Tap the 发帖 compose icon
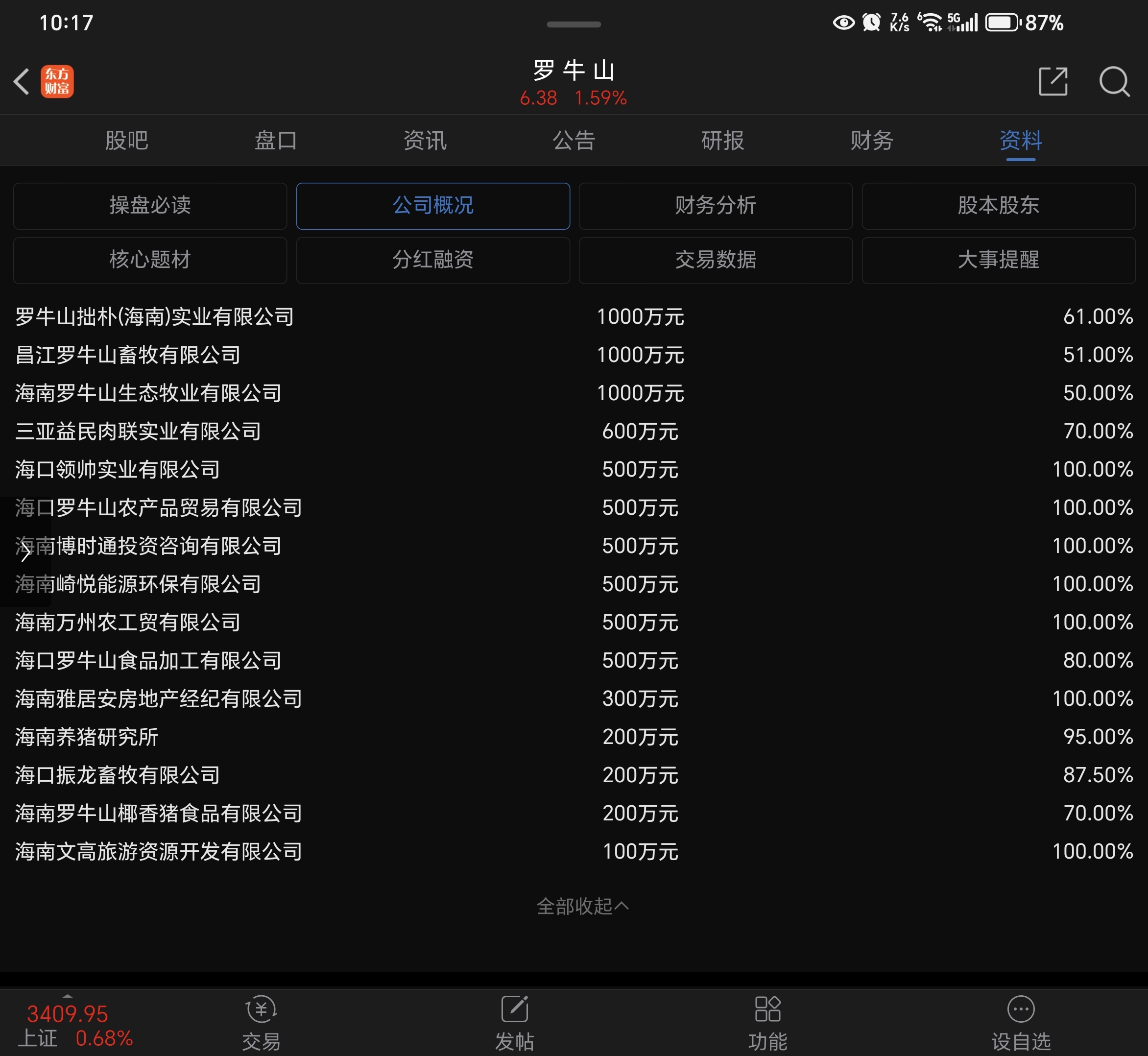This screenshot has width=1148, height=1056. tap(515, 1008)
